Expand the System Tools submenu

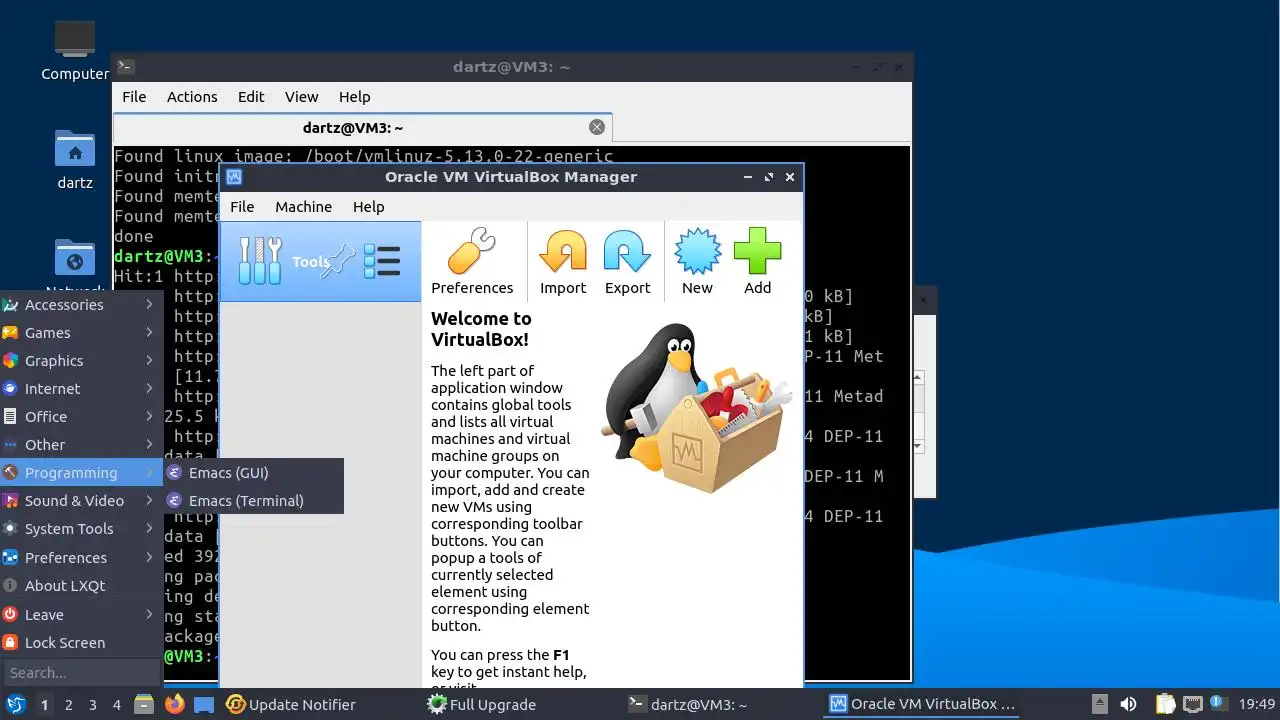click(x=81, y=528)
